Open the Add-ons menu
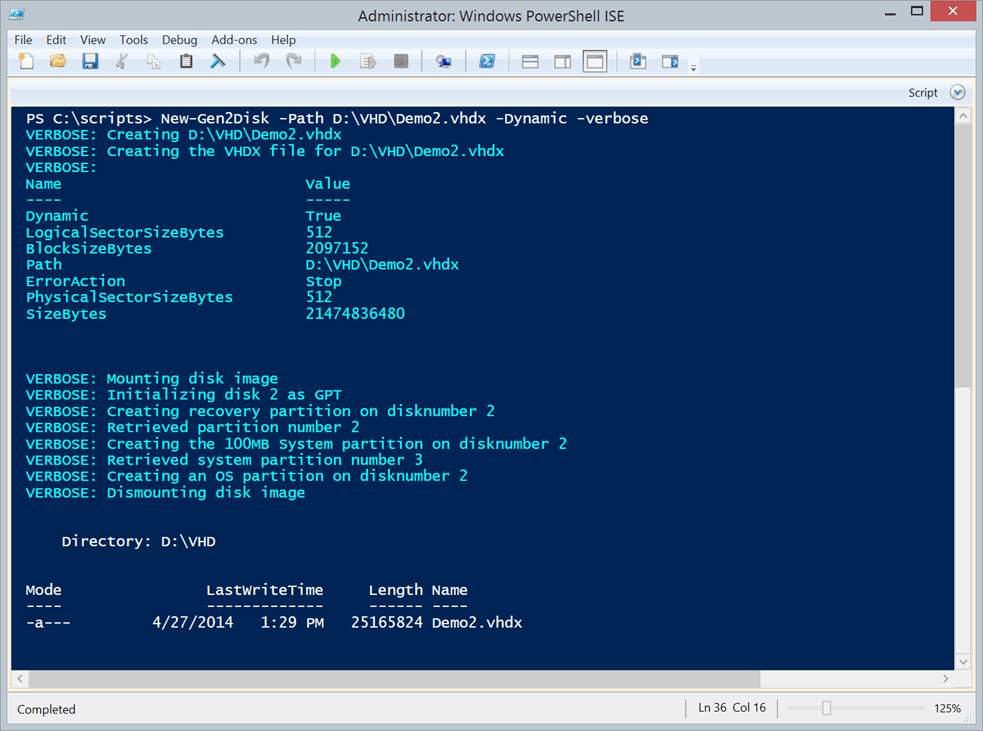This screenshot has width=983, height=731. 234,39
